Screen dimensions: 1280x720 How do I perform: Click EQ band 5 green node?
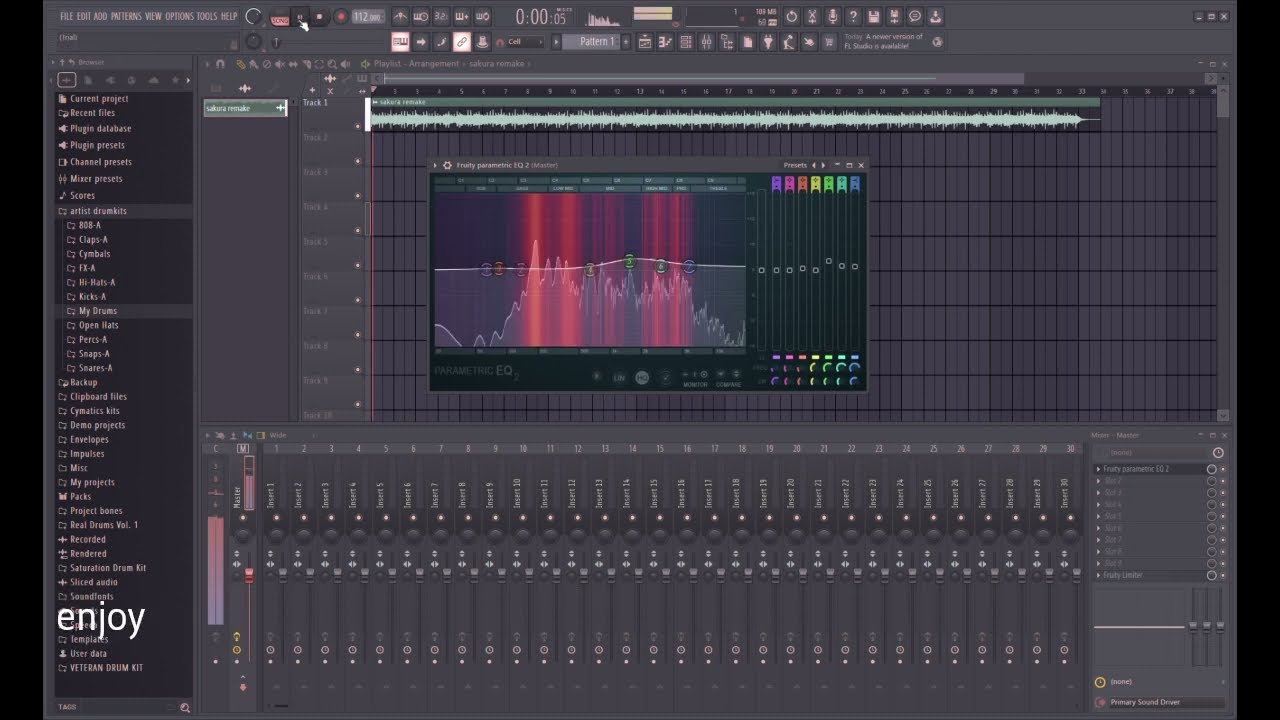coord(629,262)
